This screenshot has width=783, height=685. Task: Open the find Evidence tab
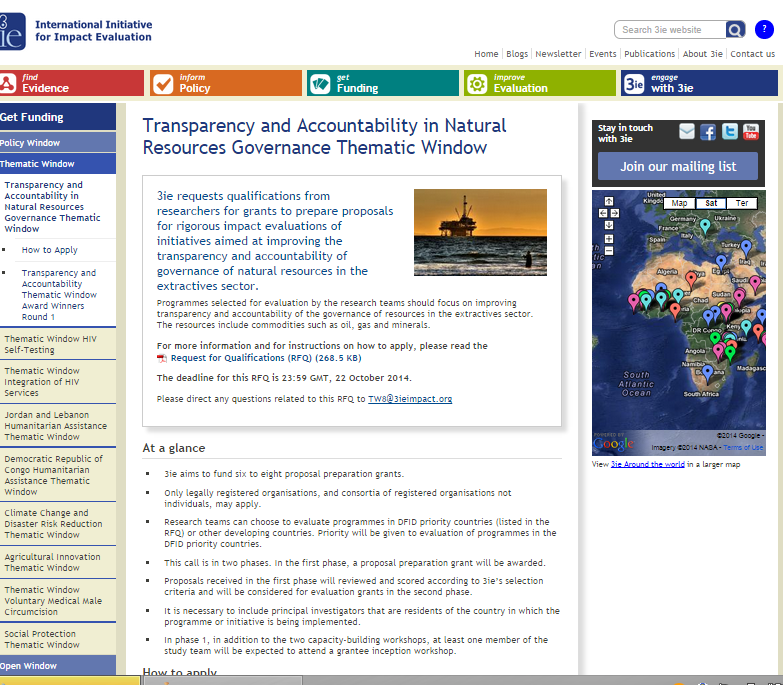click(72, 83)
